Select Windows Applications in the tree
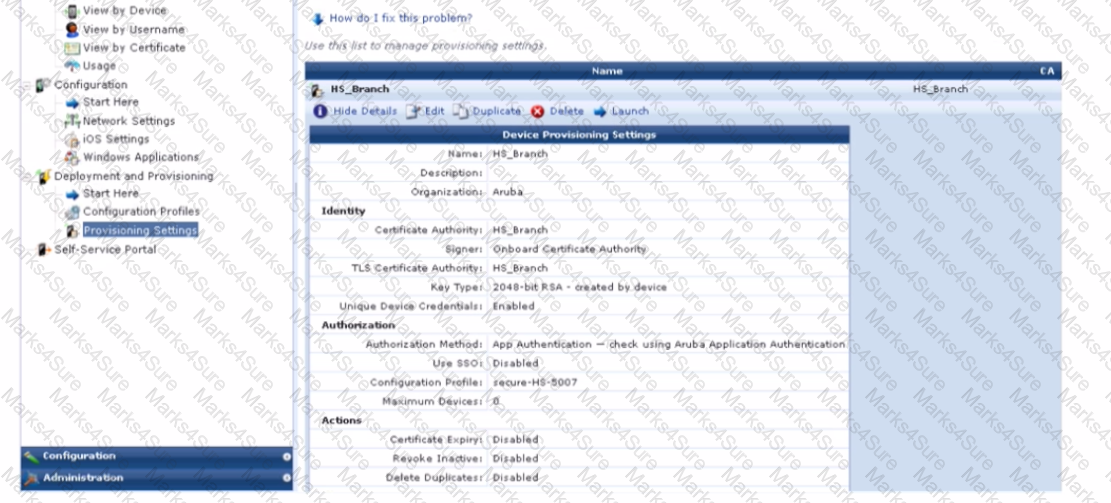The image size is (1111, 503). [x=141, y=157]
